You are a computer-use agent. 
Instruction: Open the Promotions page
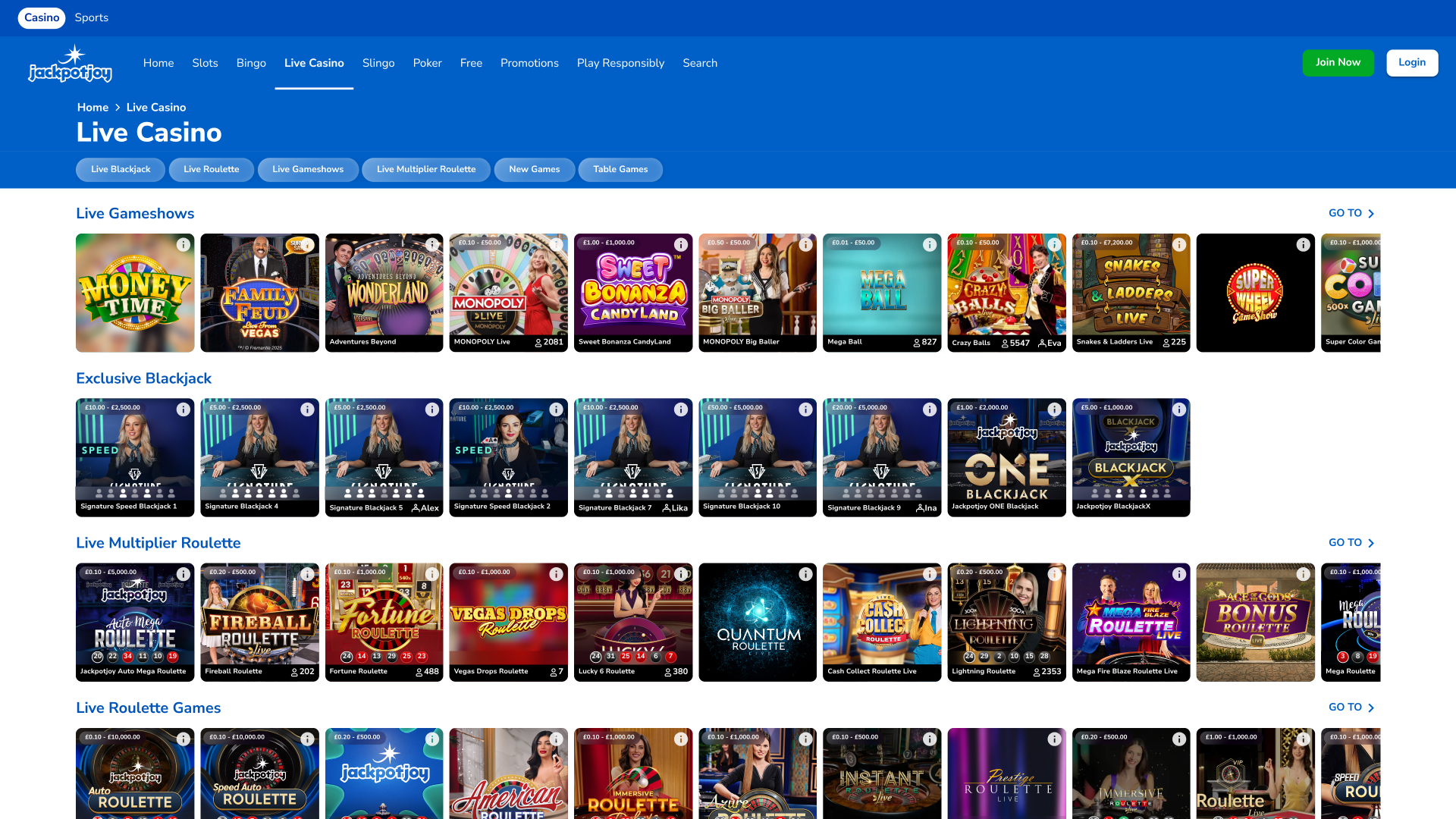point(529,63)
